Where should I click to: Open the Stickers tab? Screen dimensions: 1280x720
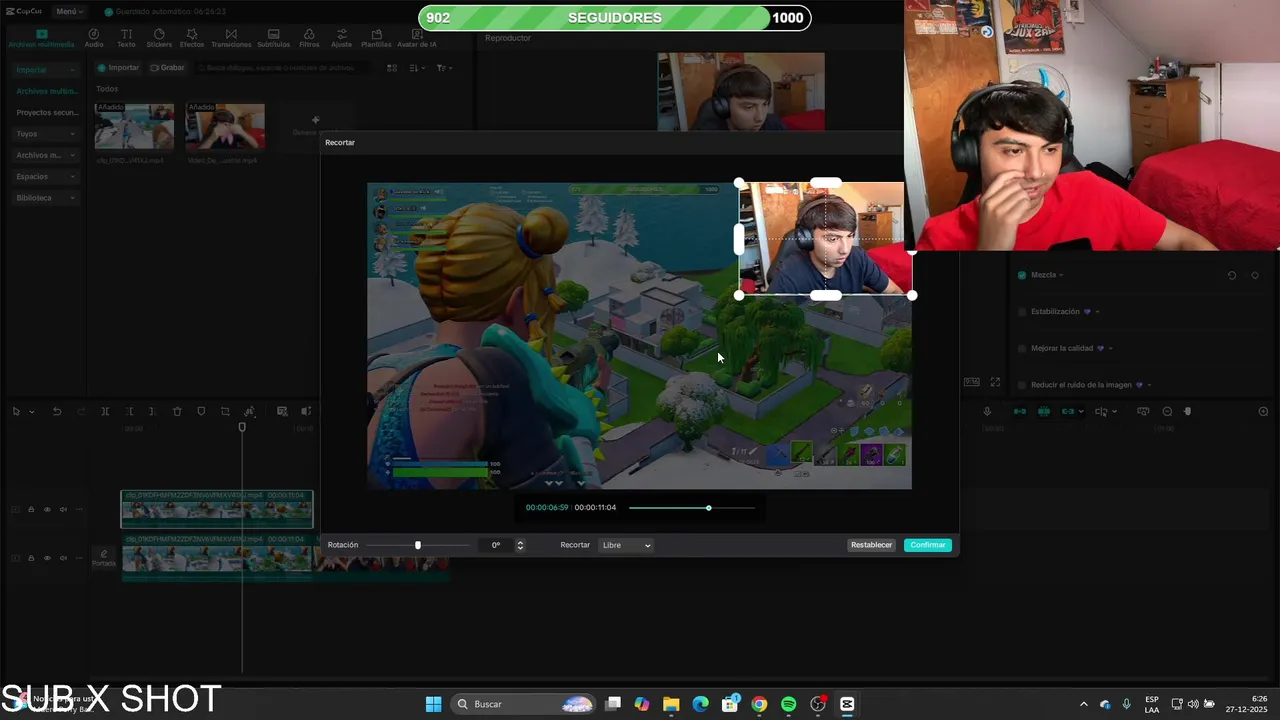click(159, 38)
